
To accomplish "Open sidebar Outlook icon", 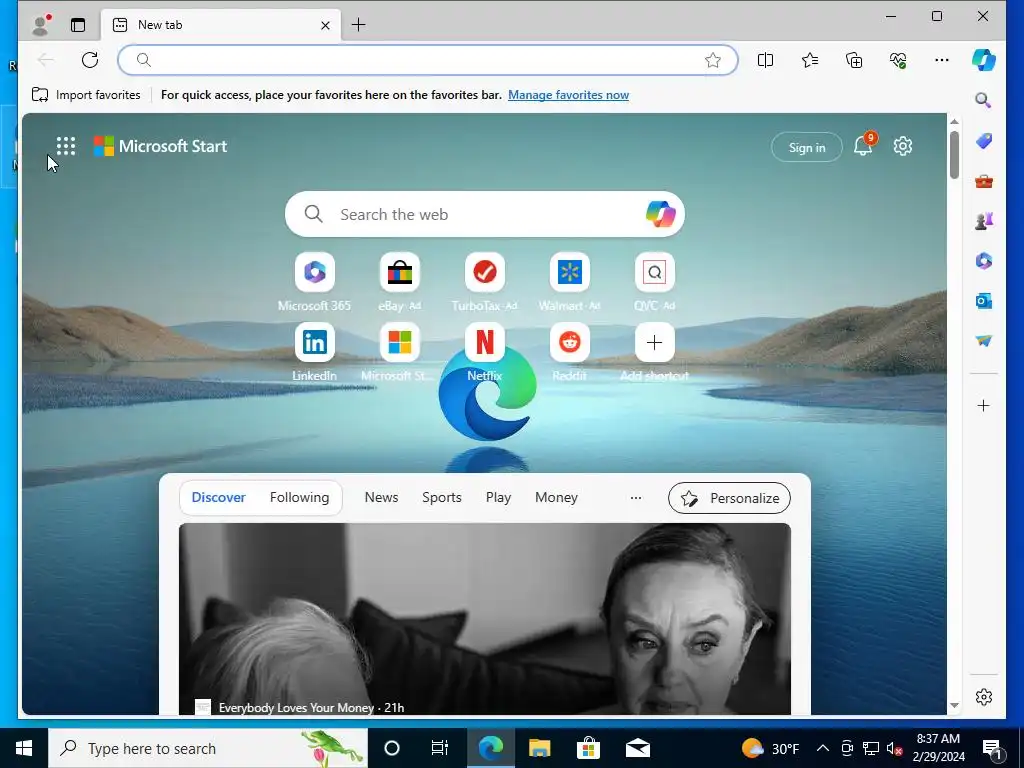I will coord(984,300).
